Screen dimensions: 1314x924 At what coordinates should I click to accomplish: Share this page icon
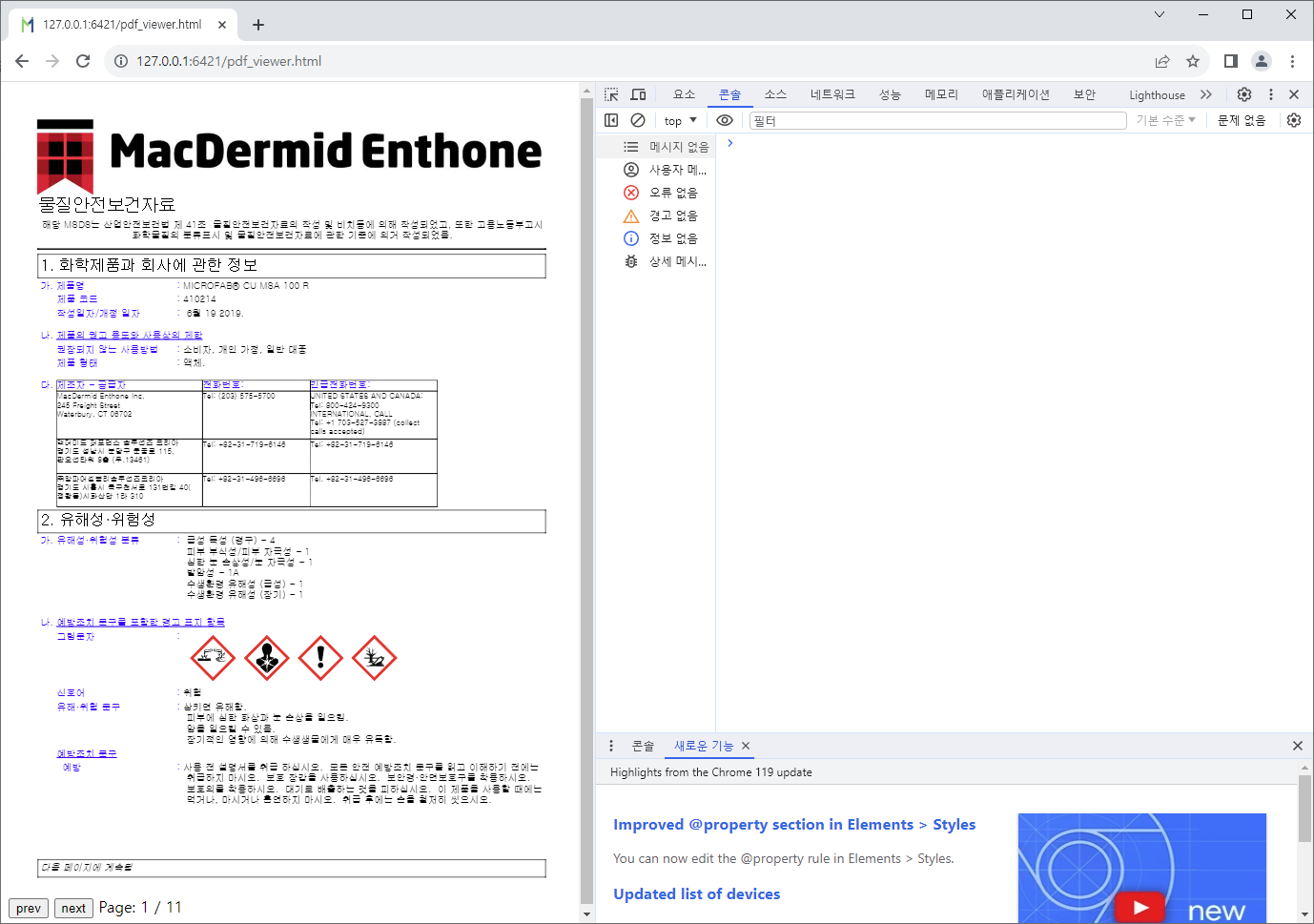pyautogui.click(x=1162, y=61)
